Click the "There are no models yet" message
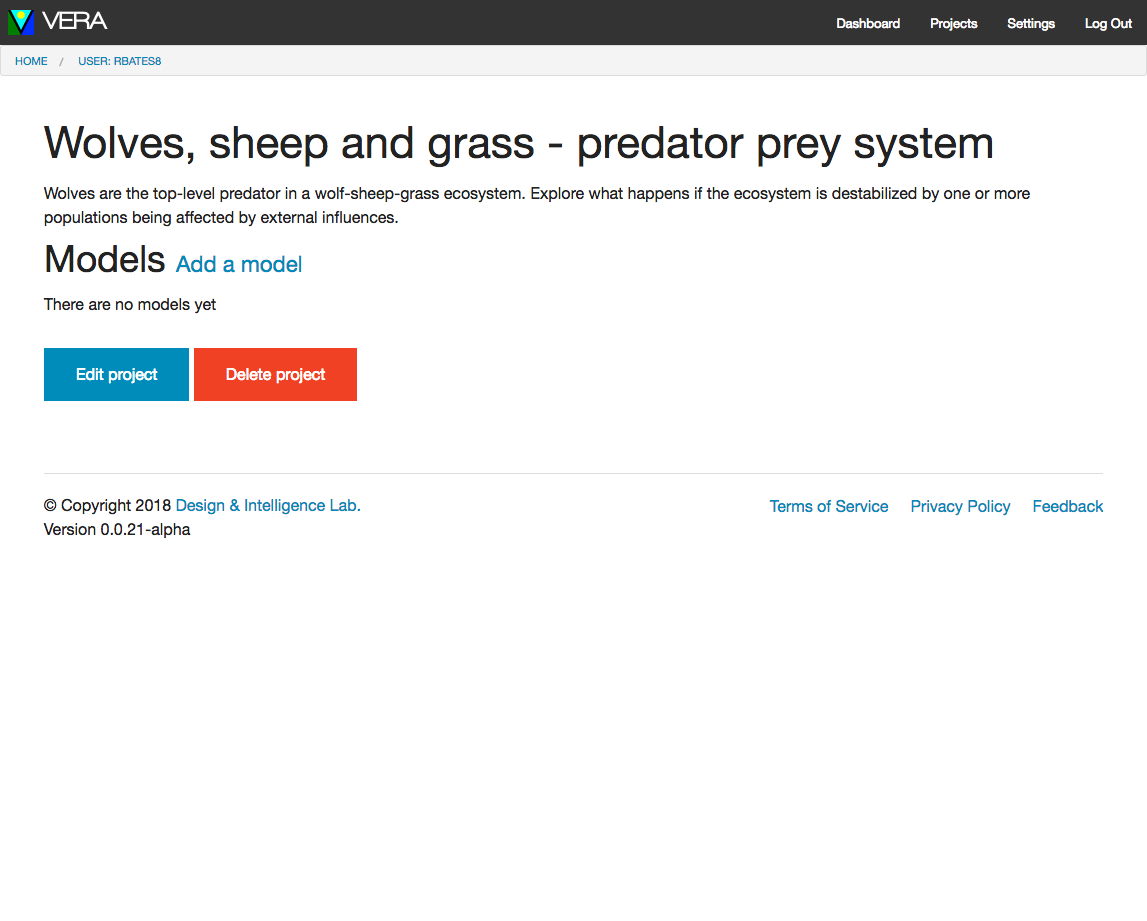The height and width of the screenshot is (921, 1147). pos(130,304)
